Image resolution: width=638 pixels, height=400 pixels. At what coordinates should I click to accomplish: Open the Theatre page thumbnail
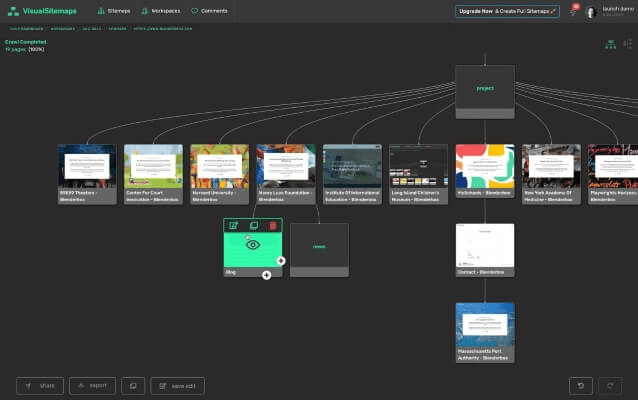87,166
